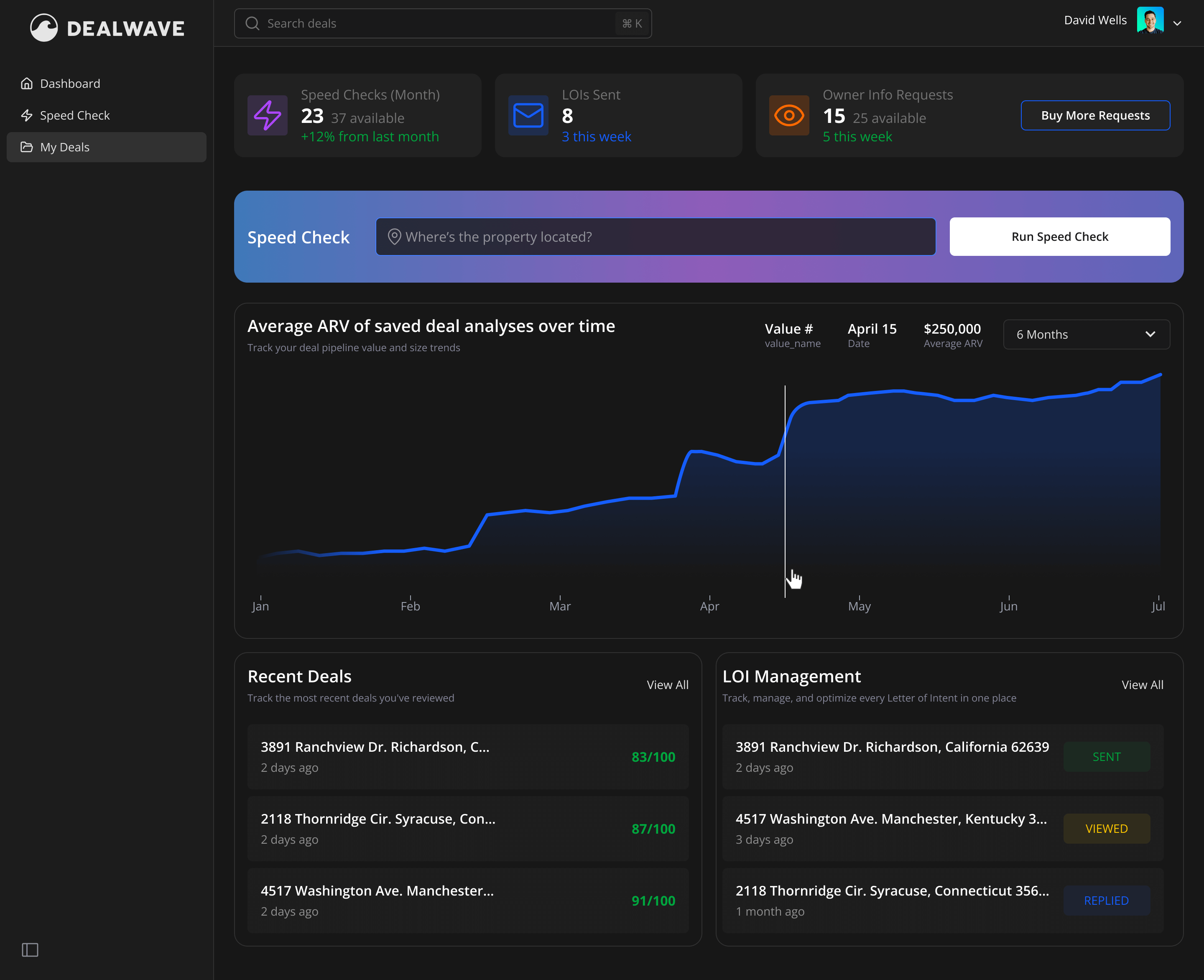Go to Speed Check in sidebar
The width and height of the screenshot is (1204, 980).
74,116
